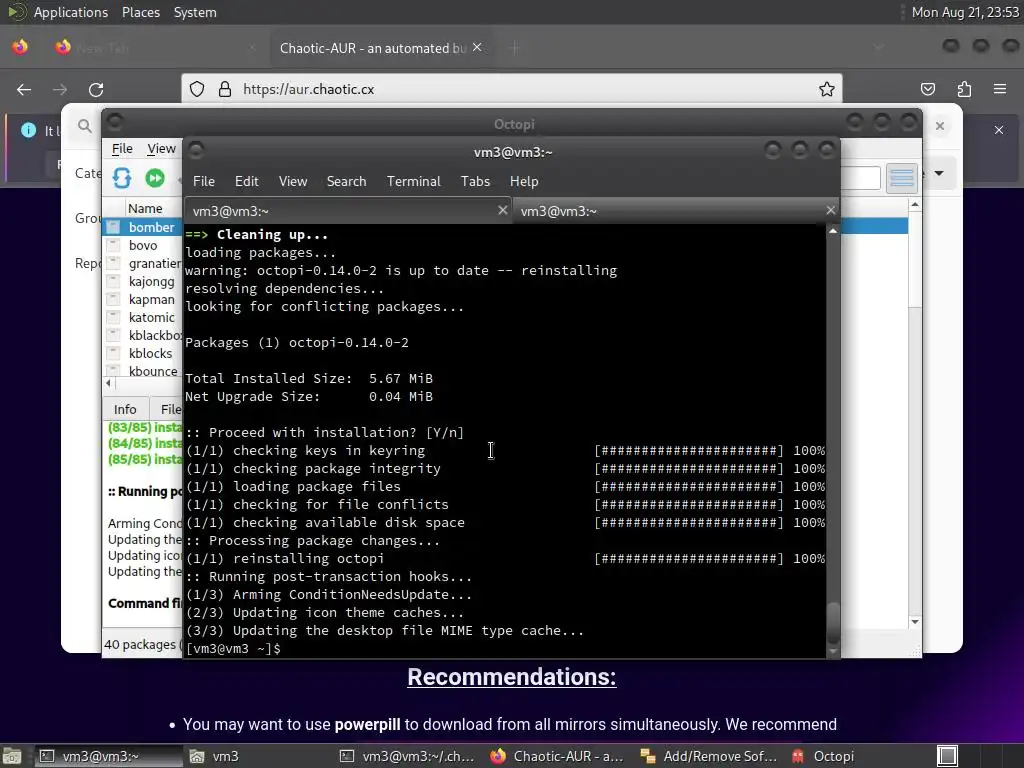Screen dimensions: 1024x768
Task: Click Octopi system upgrade green icon
Action: [x=155, y=178]
